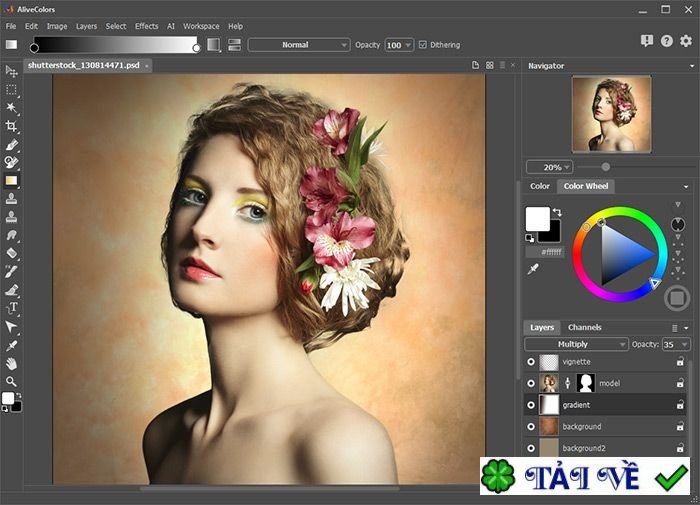Open the Effects menu
Viewport: 700px width, 505px height.
pyautogui.click(x=146, y=26)
